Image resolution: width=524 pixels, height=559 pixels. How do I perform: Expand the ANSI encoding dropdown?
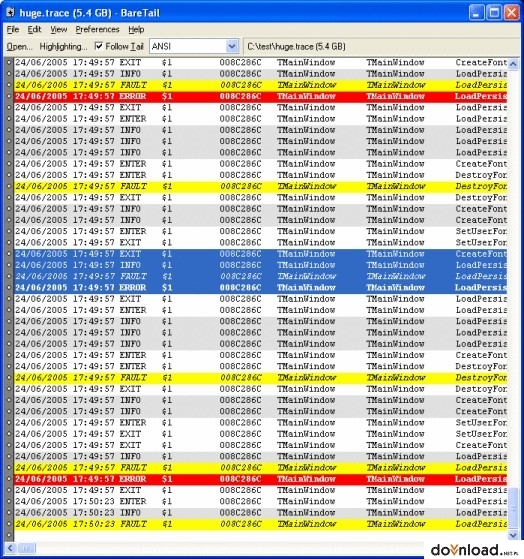(232, 46)
